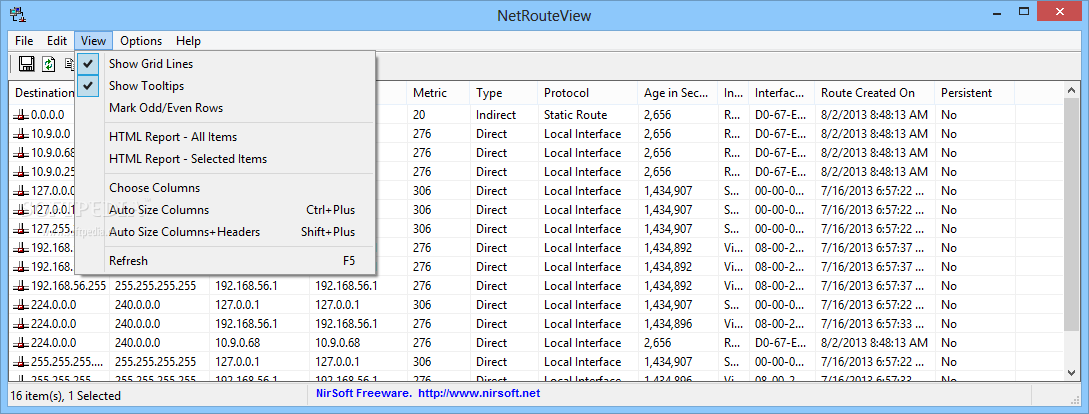1089x414 pixels.
Task: Choose HTML Report - All Items
Action: tap(226, 138)
